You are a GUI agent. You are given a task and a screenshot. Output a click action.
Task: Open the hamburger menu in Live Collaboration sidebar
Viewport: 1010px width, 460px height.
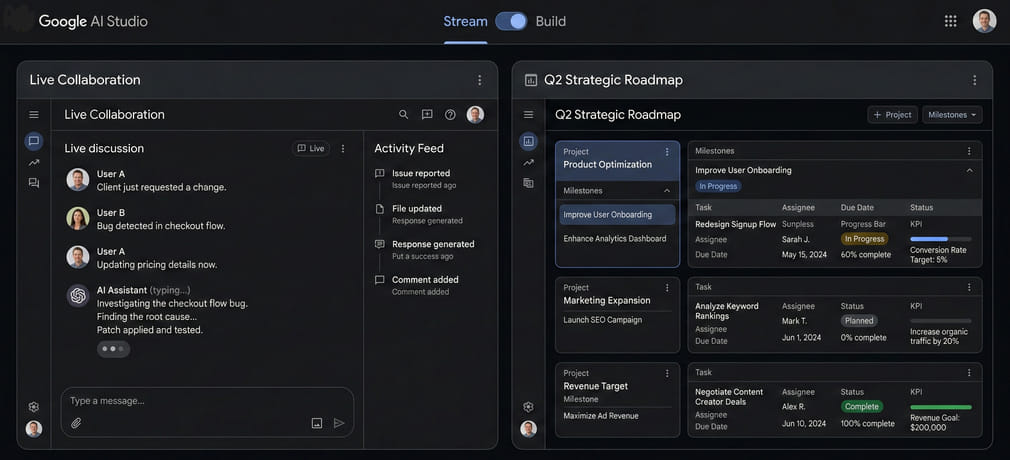[x=34, y=115]
